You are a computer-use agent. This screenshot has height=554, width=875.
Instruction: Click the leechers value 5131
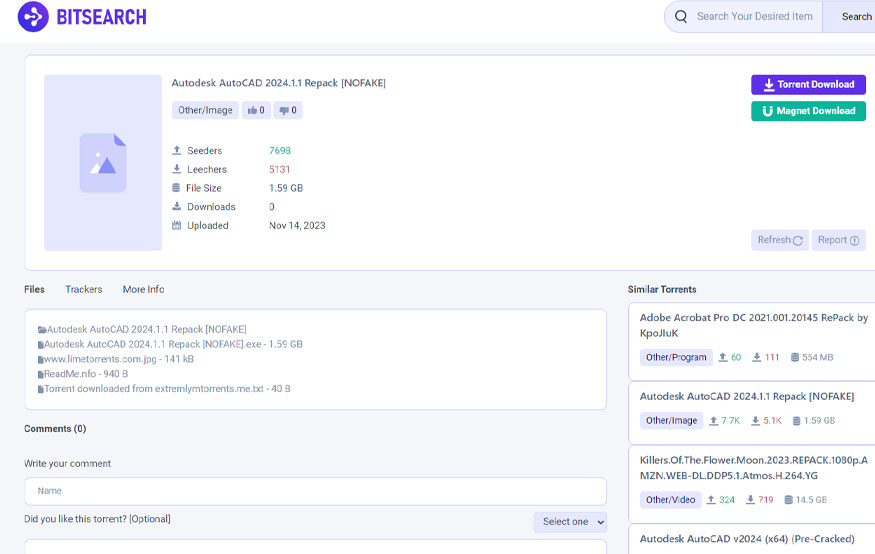(280, 170)
